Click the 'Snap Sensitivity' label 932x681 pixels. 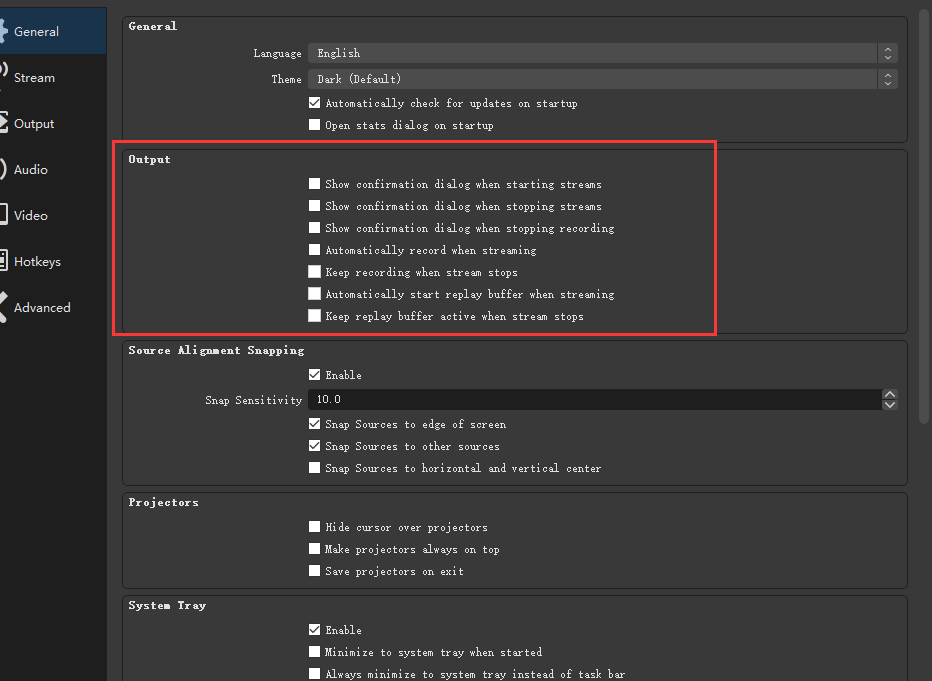(254, 400)
